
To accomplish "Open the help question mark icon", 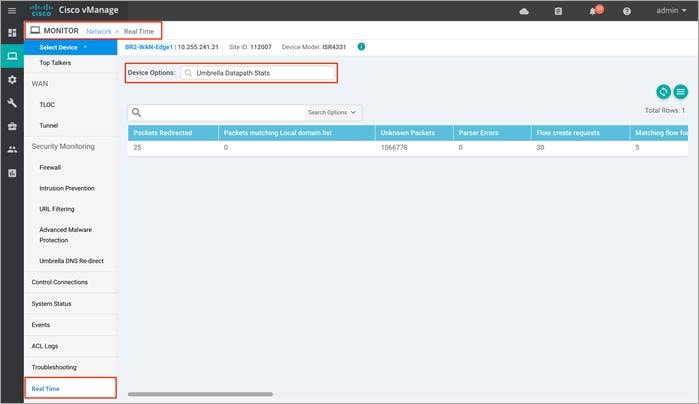I will pos(627,11).
